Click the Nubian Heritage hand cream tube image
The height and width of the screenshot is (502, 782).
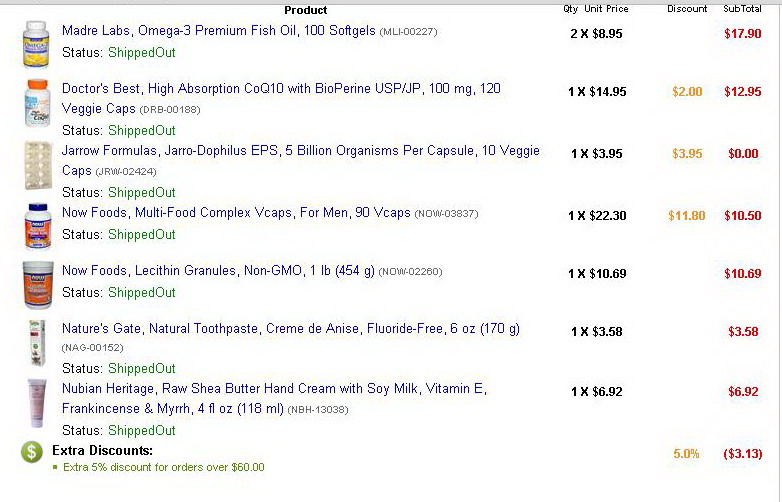click(37, 403)
